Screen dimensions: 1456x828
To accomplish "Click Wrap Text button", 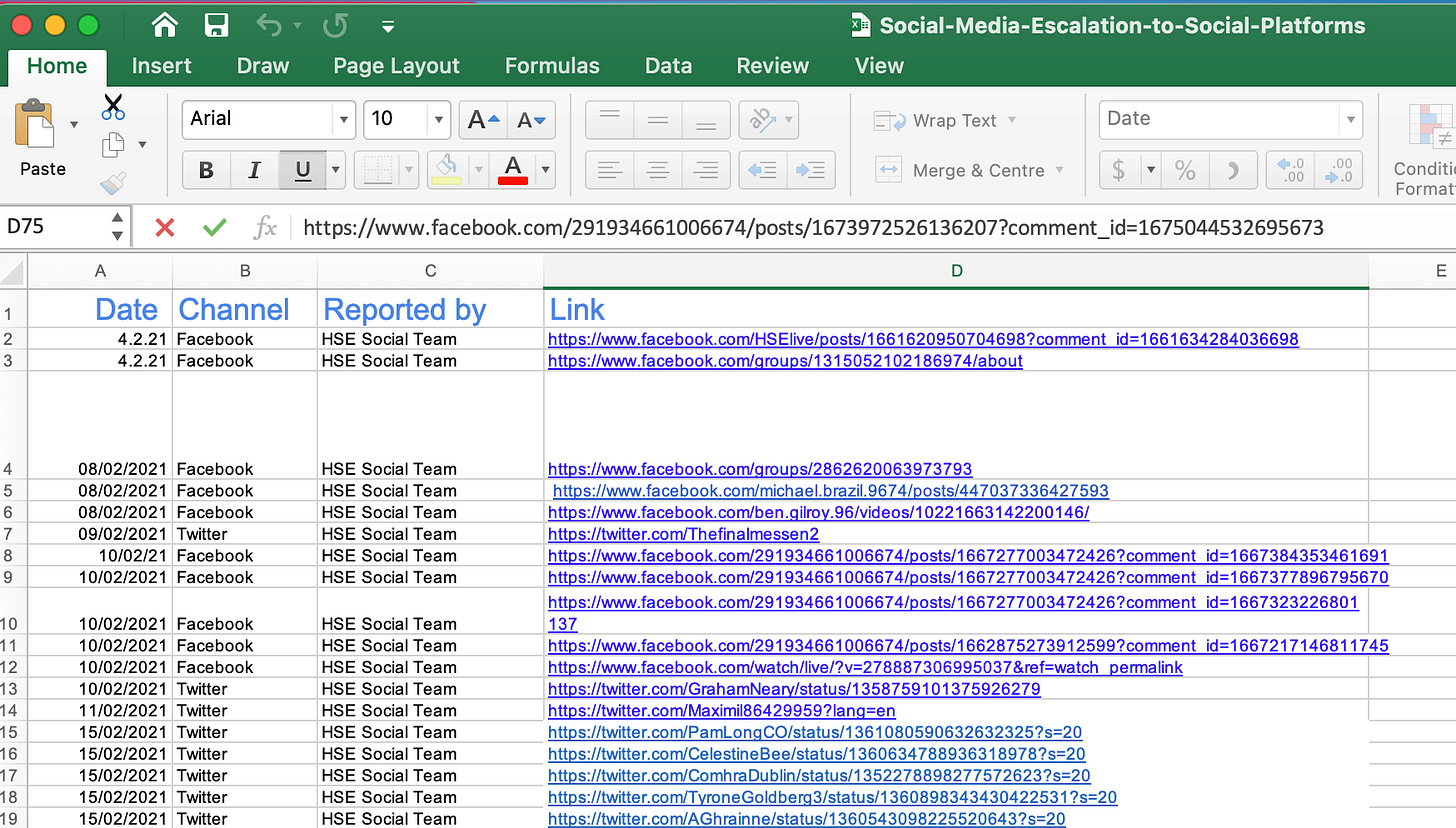I will coord(936,120).
